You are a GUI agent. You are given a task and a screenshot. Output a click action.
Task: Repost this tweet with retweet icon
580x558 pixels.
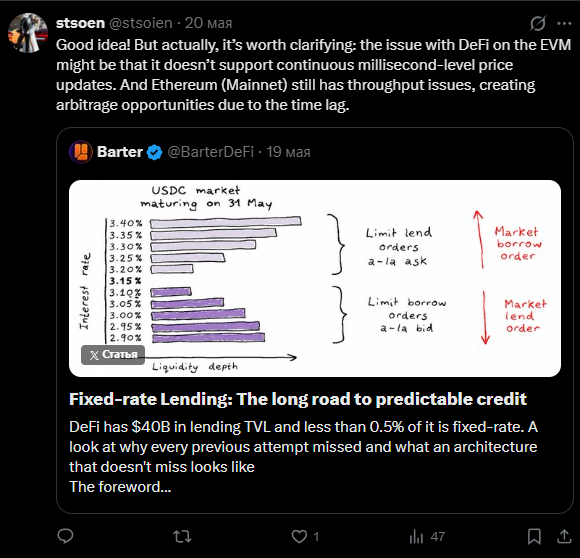pos(182,536)
